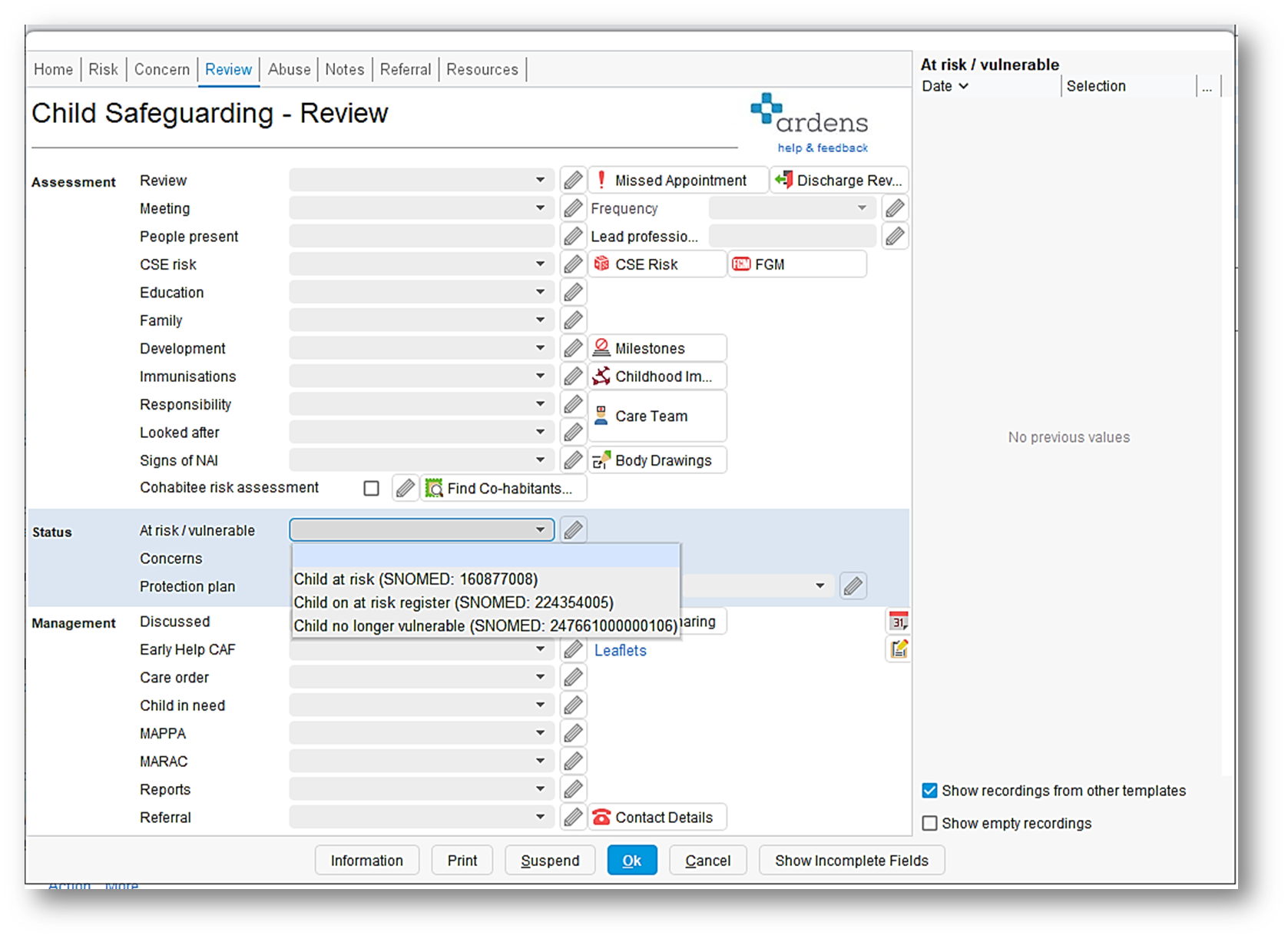Open ardens help & feedback link
Image resolution: width=1288 pixels, height=939 pixels.
823,148
